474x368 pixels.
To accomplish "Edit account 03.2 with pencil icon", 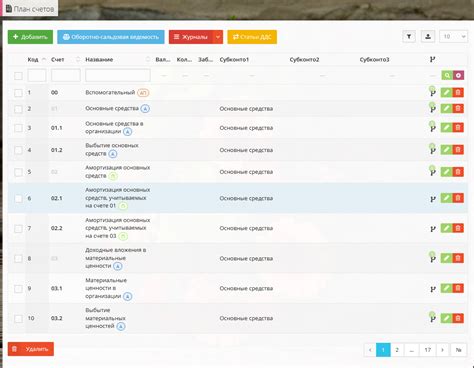I will point(446,318).
